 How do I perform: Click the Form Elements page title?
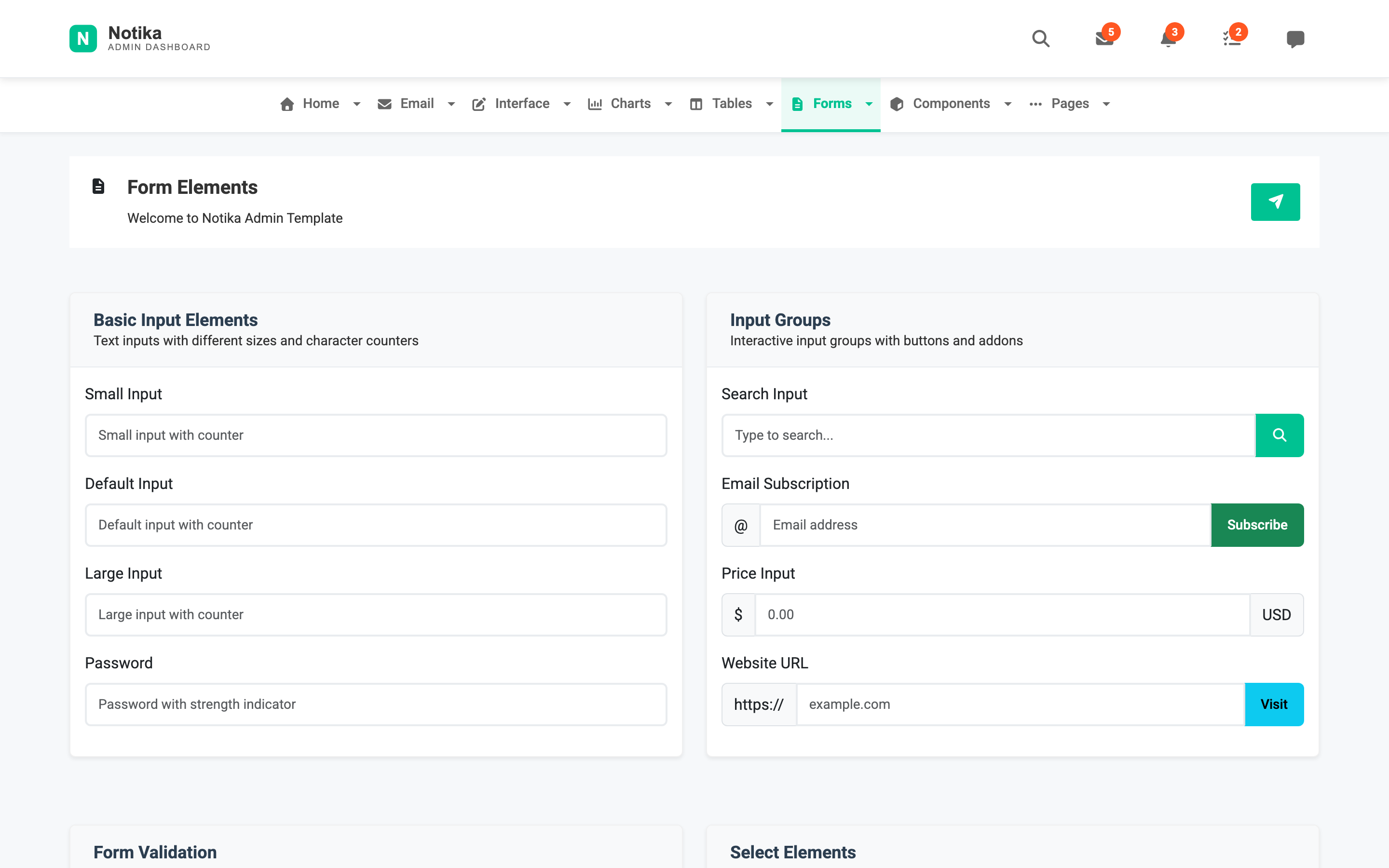pos(192,187)
